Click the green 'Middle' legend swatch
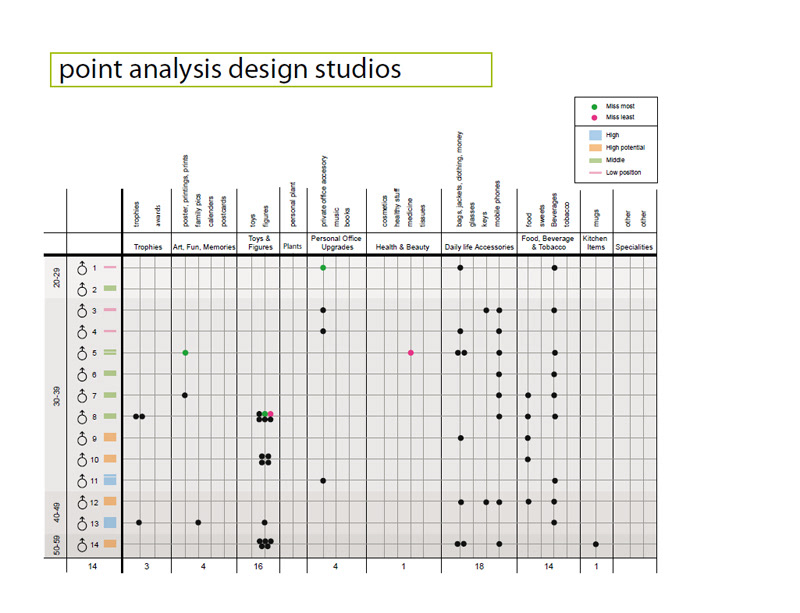 tap(595, 160)
